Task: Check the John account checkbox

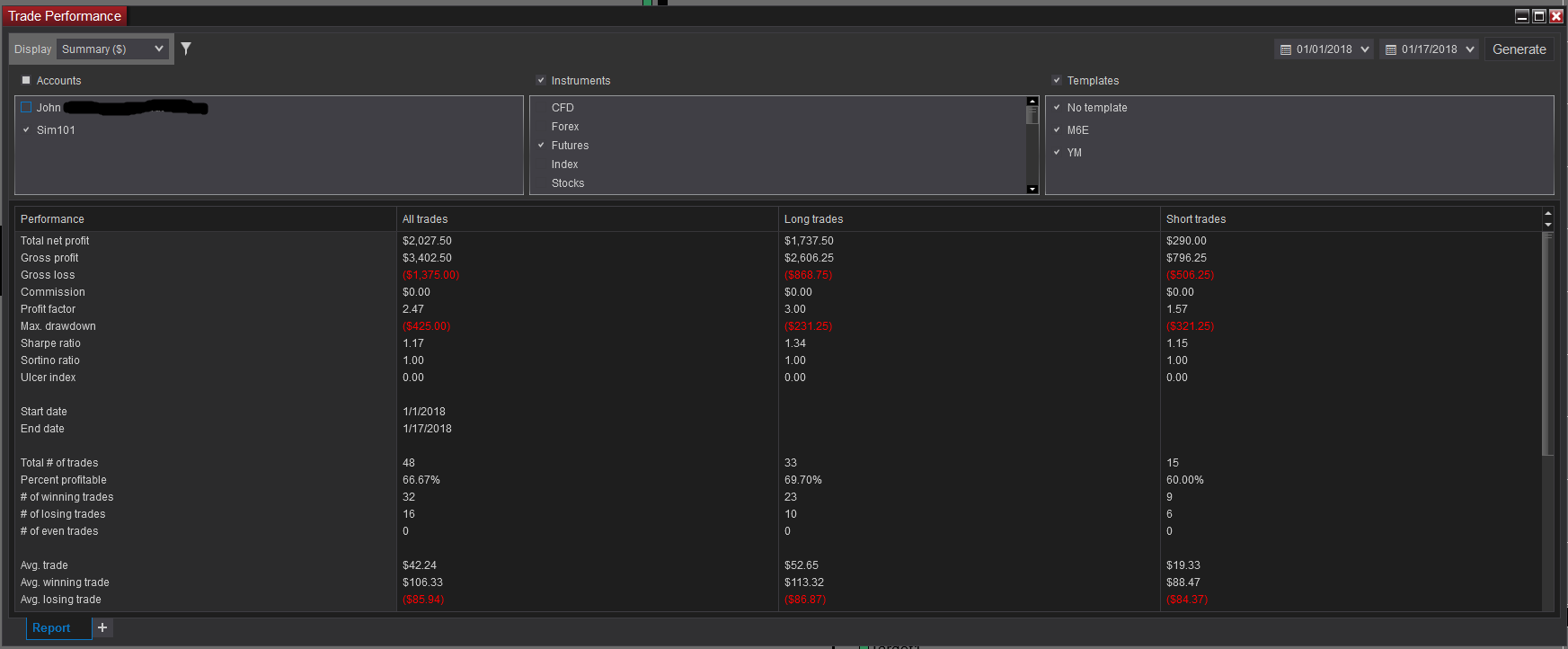Action: (x=26, y=107)
